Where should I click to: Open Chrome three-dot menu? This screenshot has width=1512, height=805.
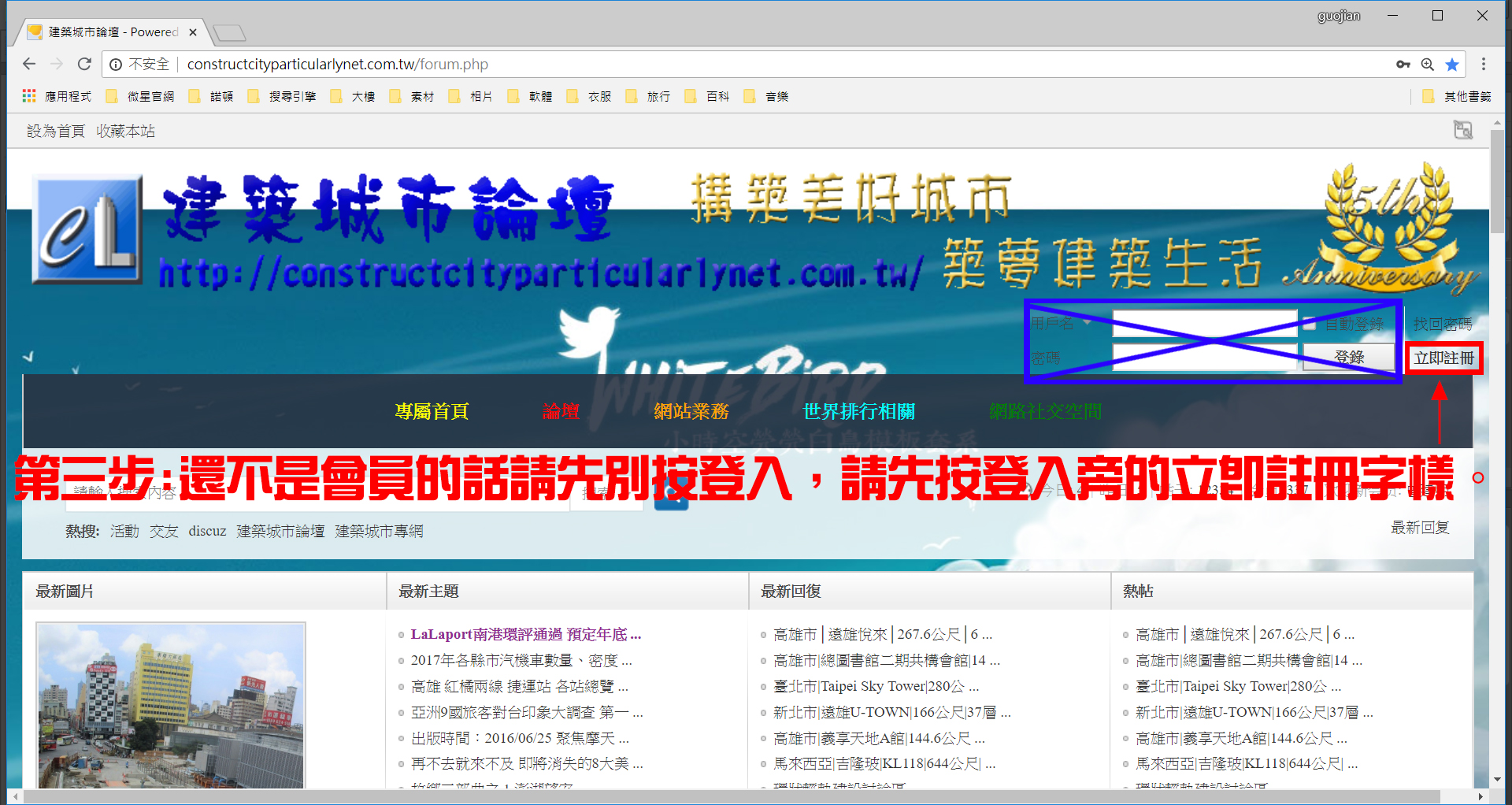click(1484, 65)
